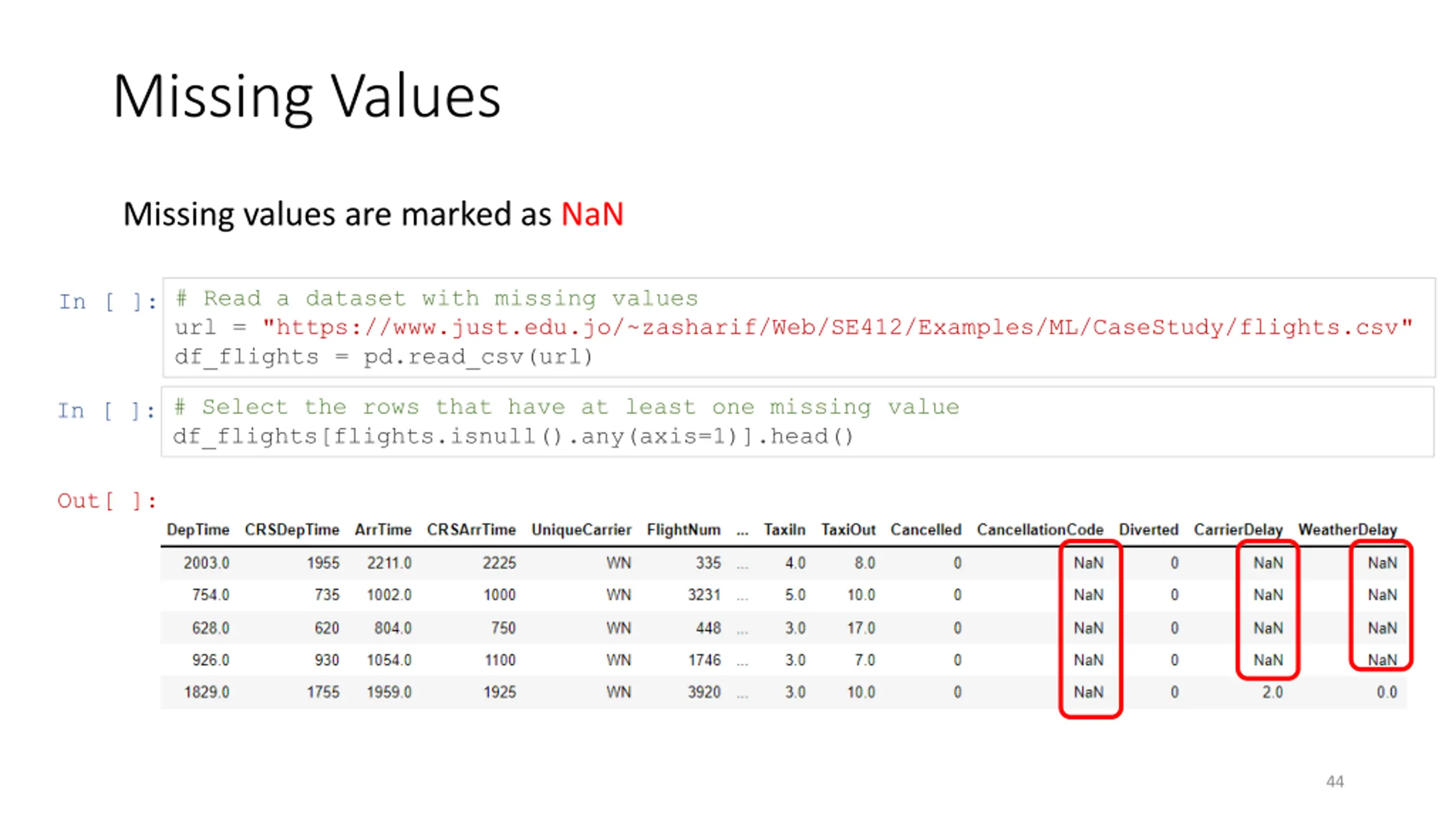Click the ArrTime value 1002.0
Viewport: 1456px width, 819px height.
tap(389, 594)
